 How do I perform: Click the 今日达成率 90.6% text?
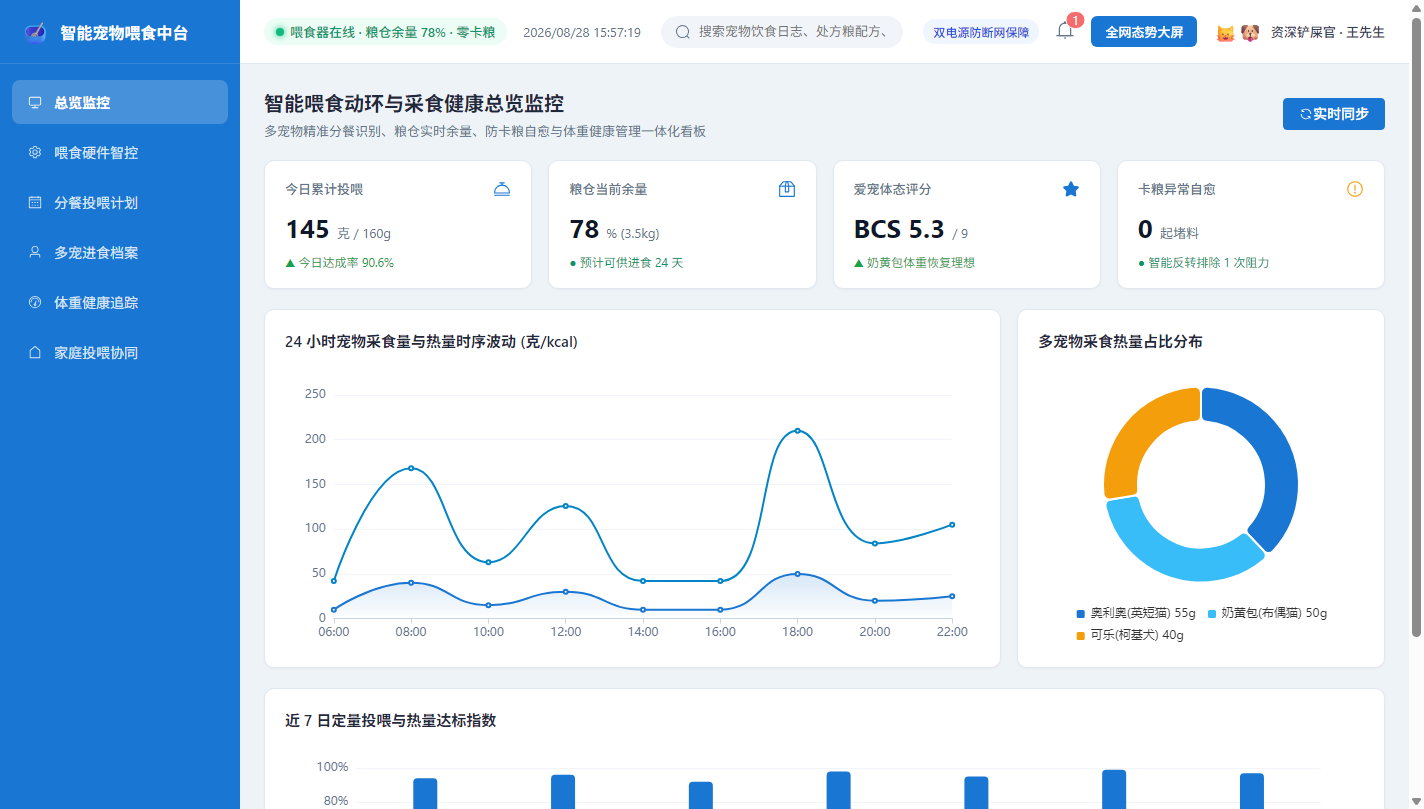[x=339, y=263]
